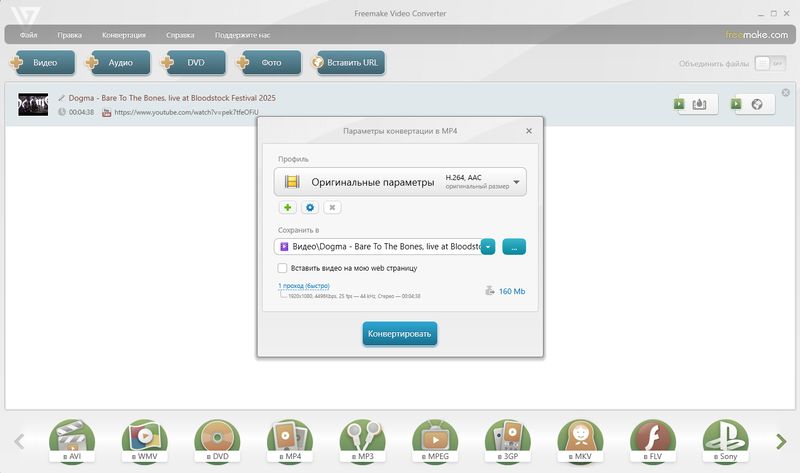Click the add profile plus icon
The height and width of the screenshot is (473, 800).
coord(287,207)
